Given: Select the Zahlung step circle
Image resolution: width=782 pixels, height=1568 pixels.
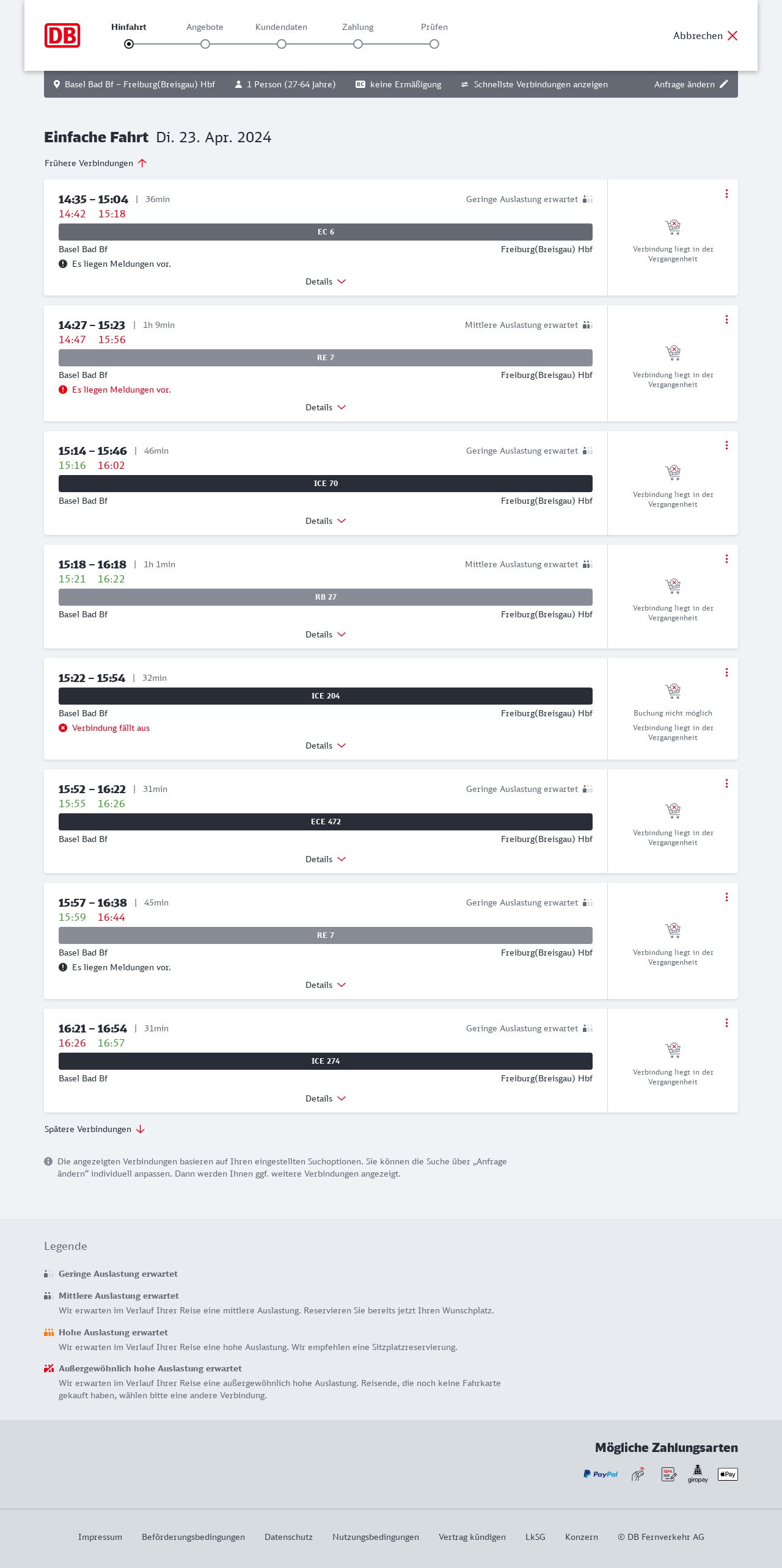Looking at the screenshot, I should 358,44.
